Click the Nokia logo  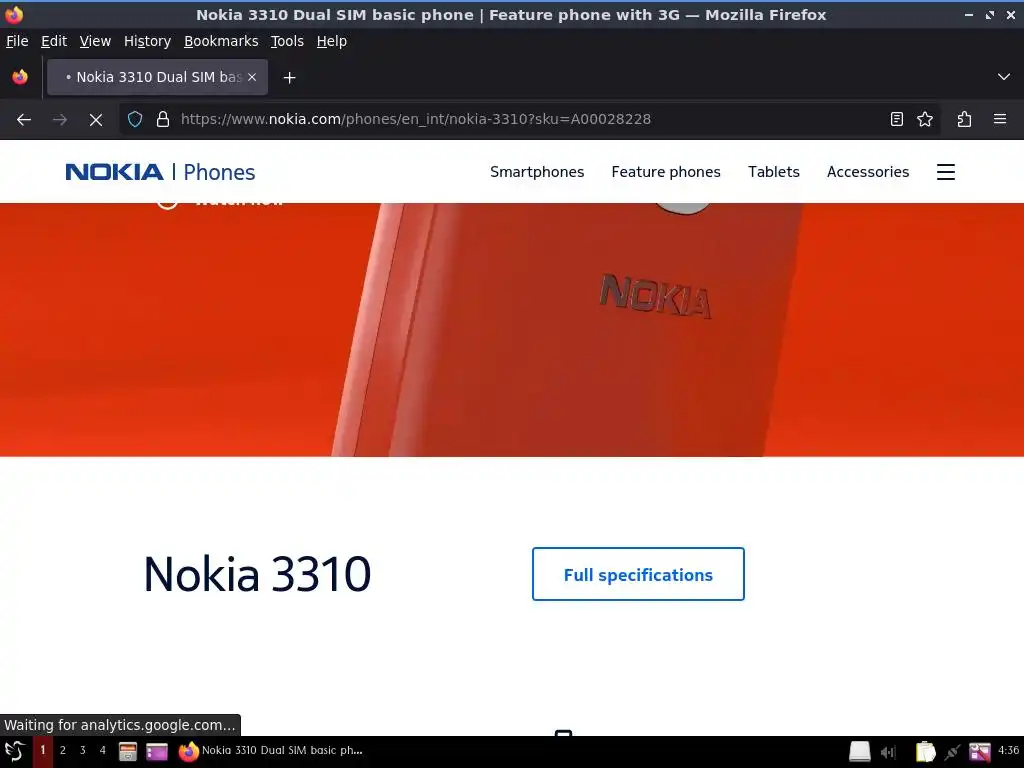pos(114,172)
